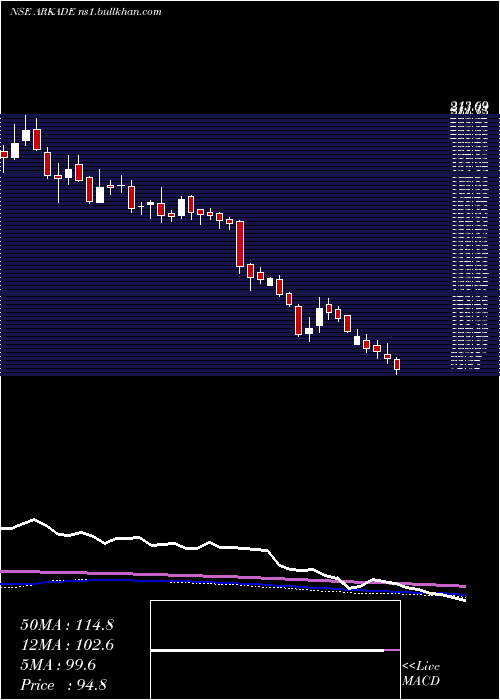Click the last red candlestick on chart
500x700 pixels.
(x=397, y=365)
